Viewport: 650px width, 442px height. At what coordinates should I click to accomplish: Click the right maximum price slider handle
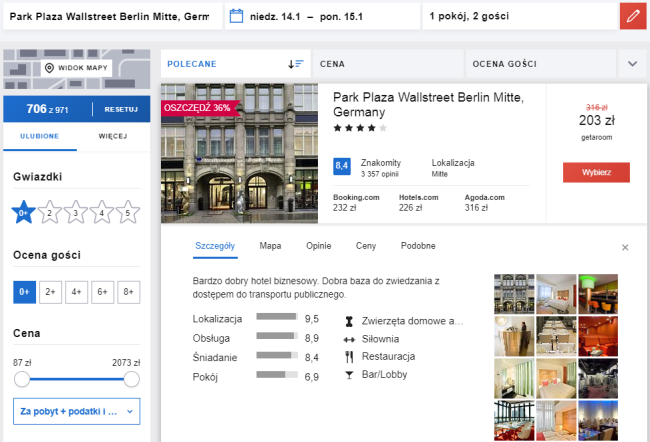pyautogui.click(x=131, y=379)
